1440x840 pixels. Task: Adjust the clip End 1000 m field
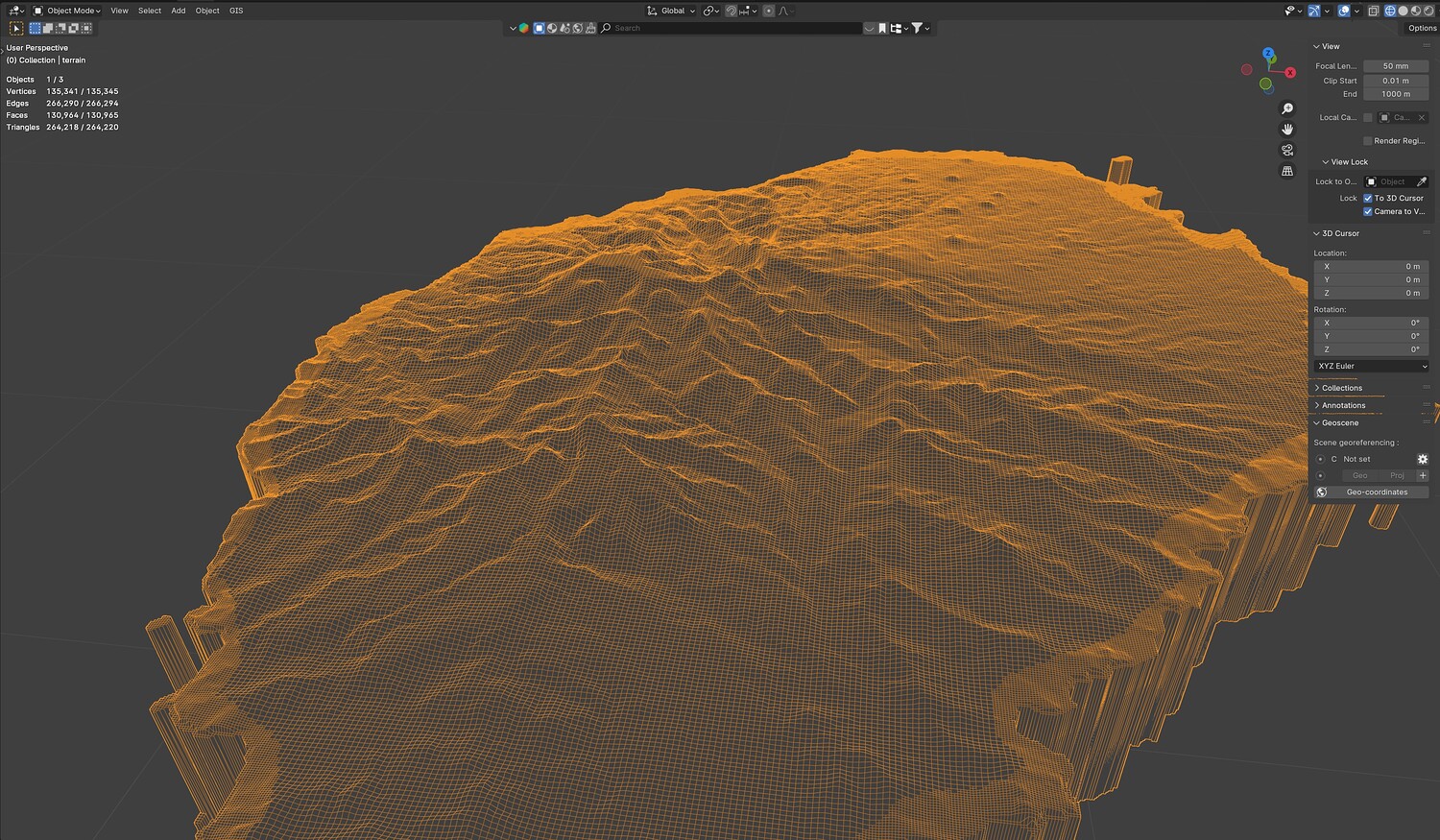(1396, 94)
